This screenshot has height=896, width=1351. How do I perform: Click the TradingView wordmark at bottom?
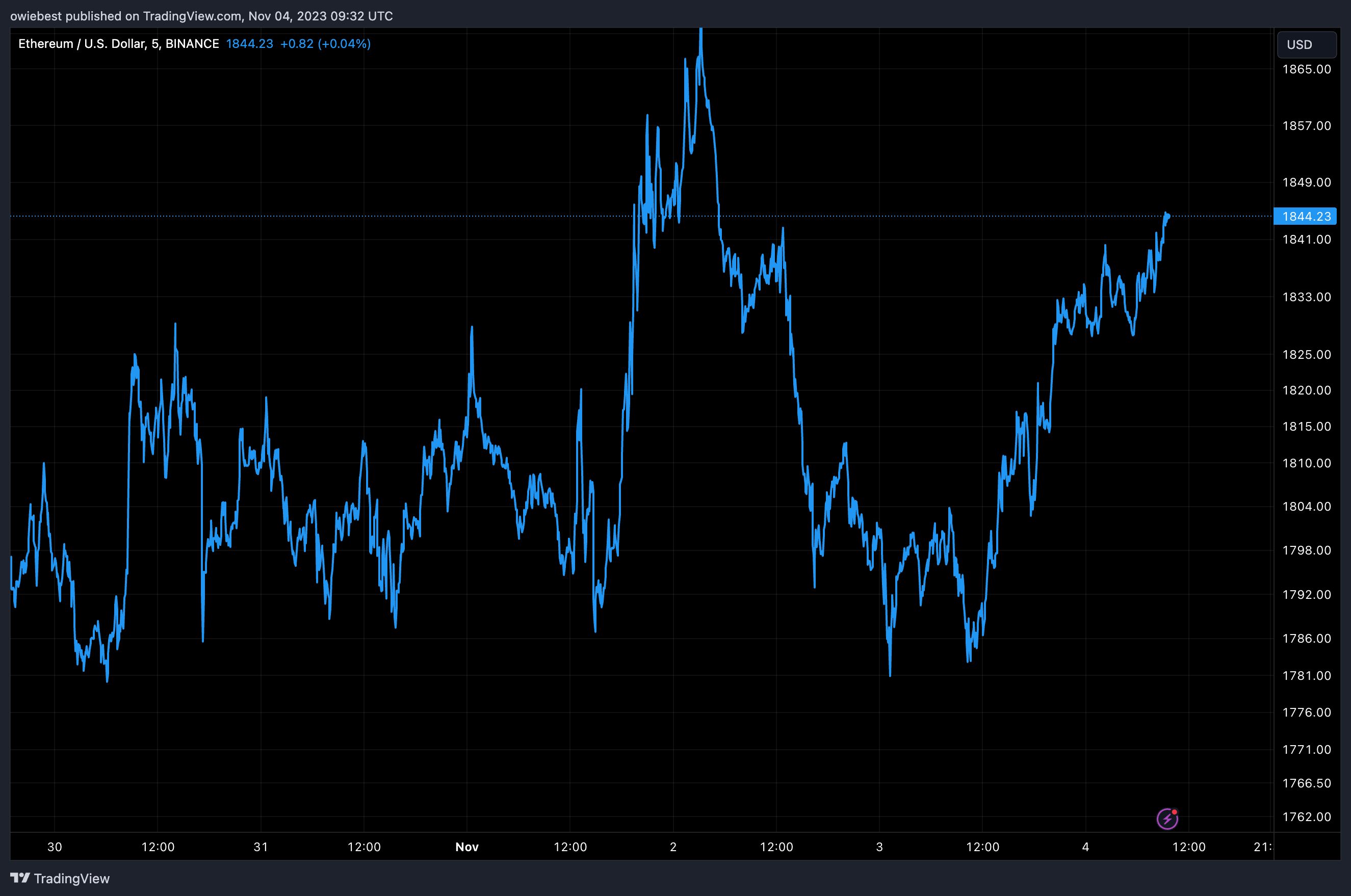(x=71, y=878)
